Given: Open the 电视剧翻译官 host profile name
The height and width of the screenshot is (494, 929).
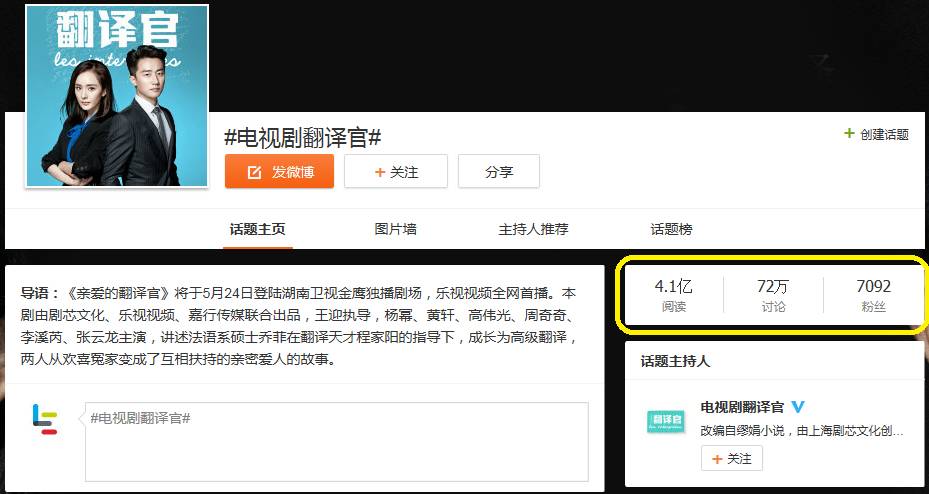Looking at the screenshot, I should [742, 408].
